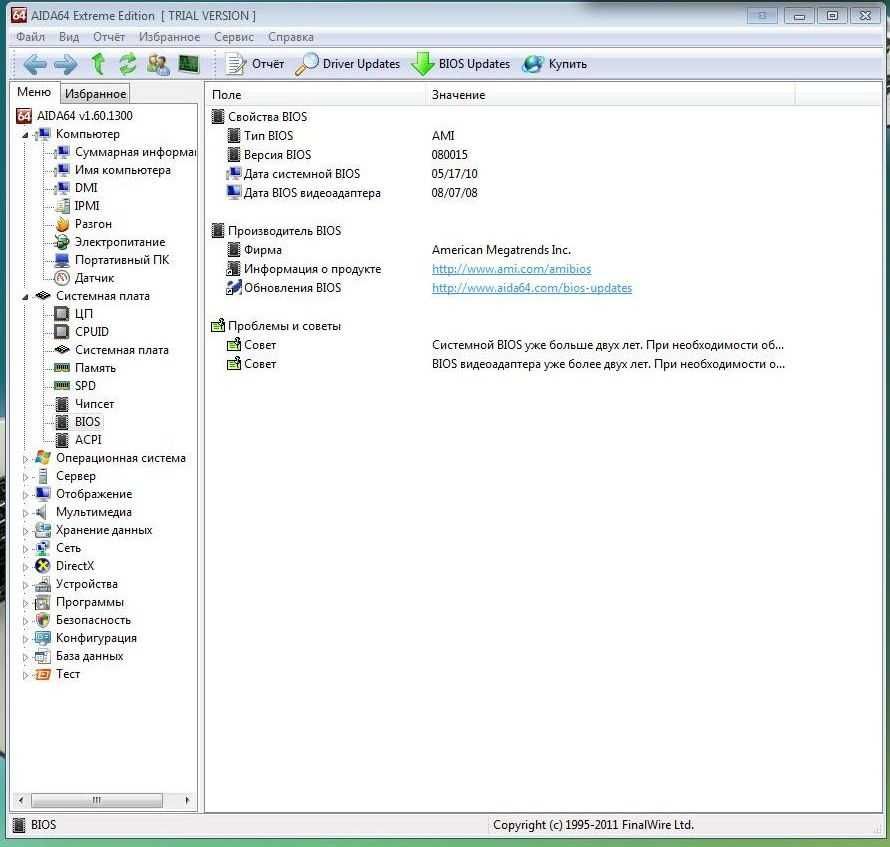Click the Back arrow toolbar icon
890x847 pixels.
[35, 64]
